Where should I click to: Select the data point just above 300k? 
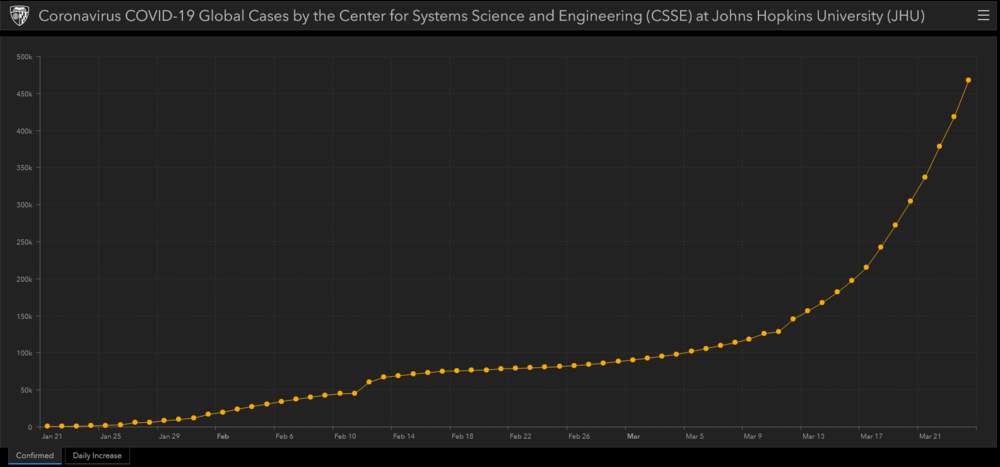point(910,201)
